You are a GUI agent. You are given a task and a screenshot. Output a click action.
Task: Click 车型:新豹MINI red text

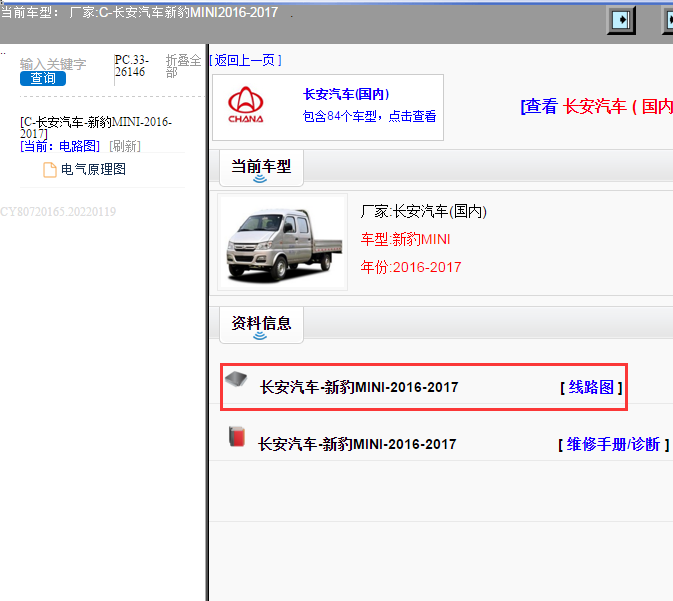[405, 239]
